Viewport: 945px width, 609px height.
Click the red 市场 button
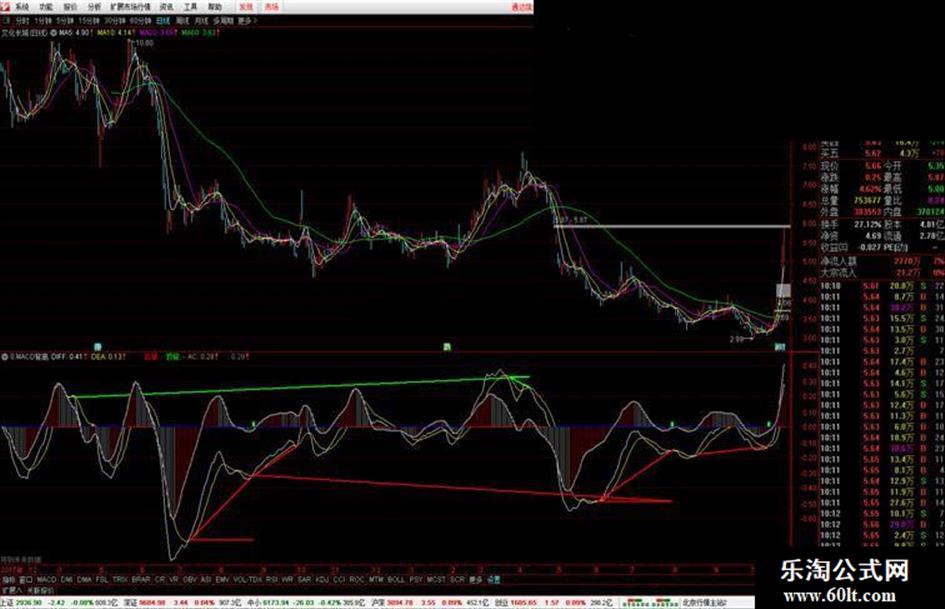point(271,7)
